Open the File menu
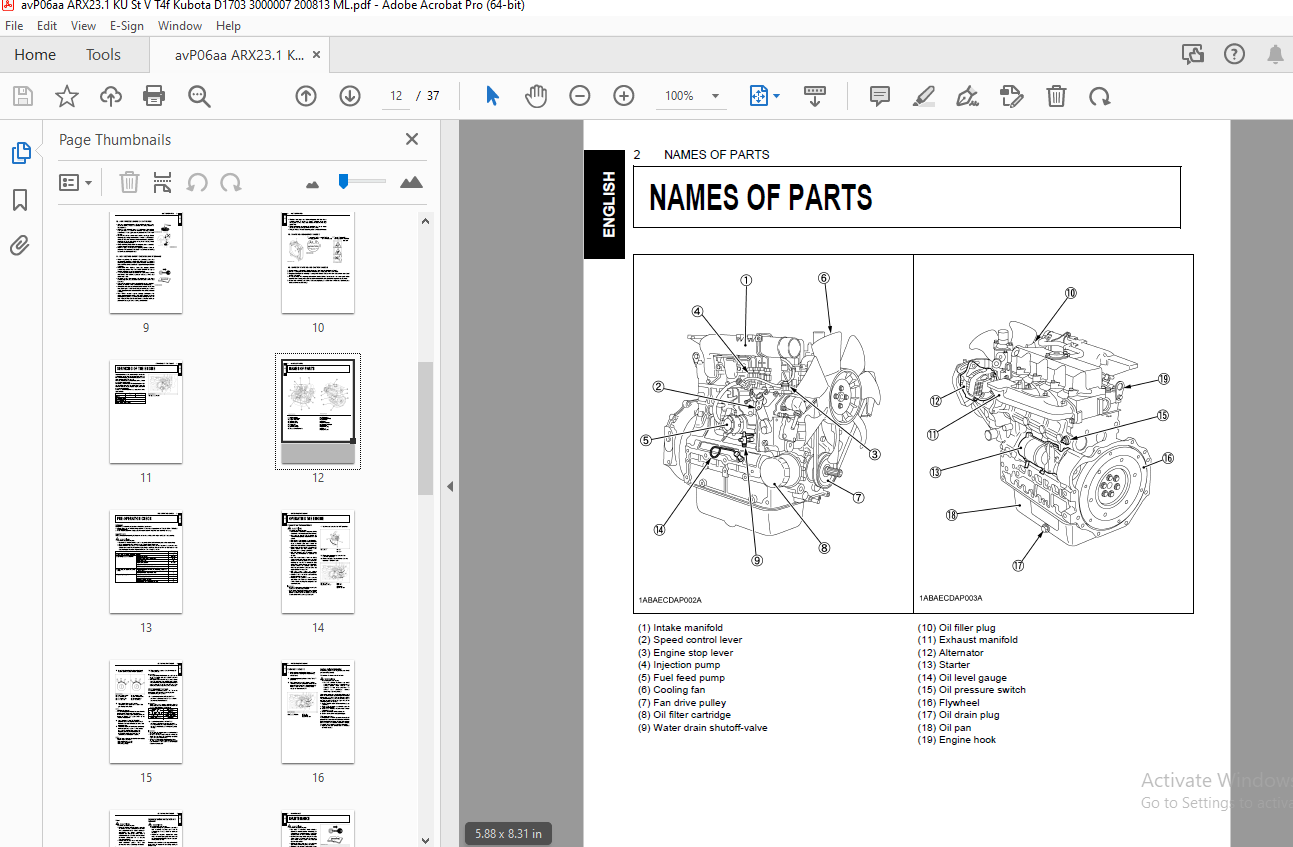This screenshot has width=1293, height=847. click(14, 26)
